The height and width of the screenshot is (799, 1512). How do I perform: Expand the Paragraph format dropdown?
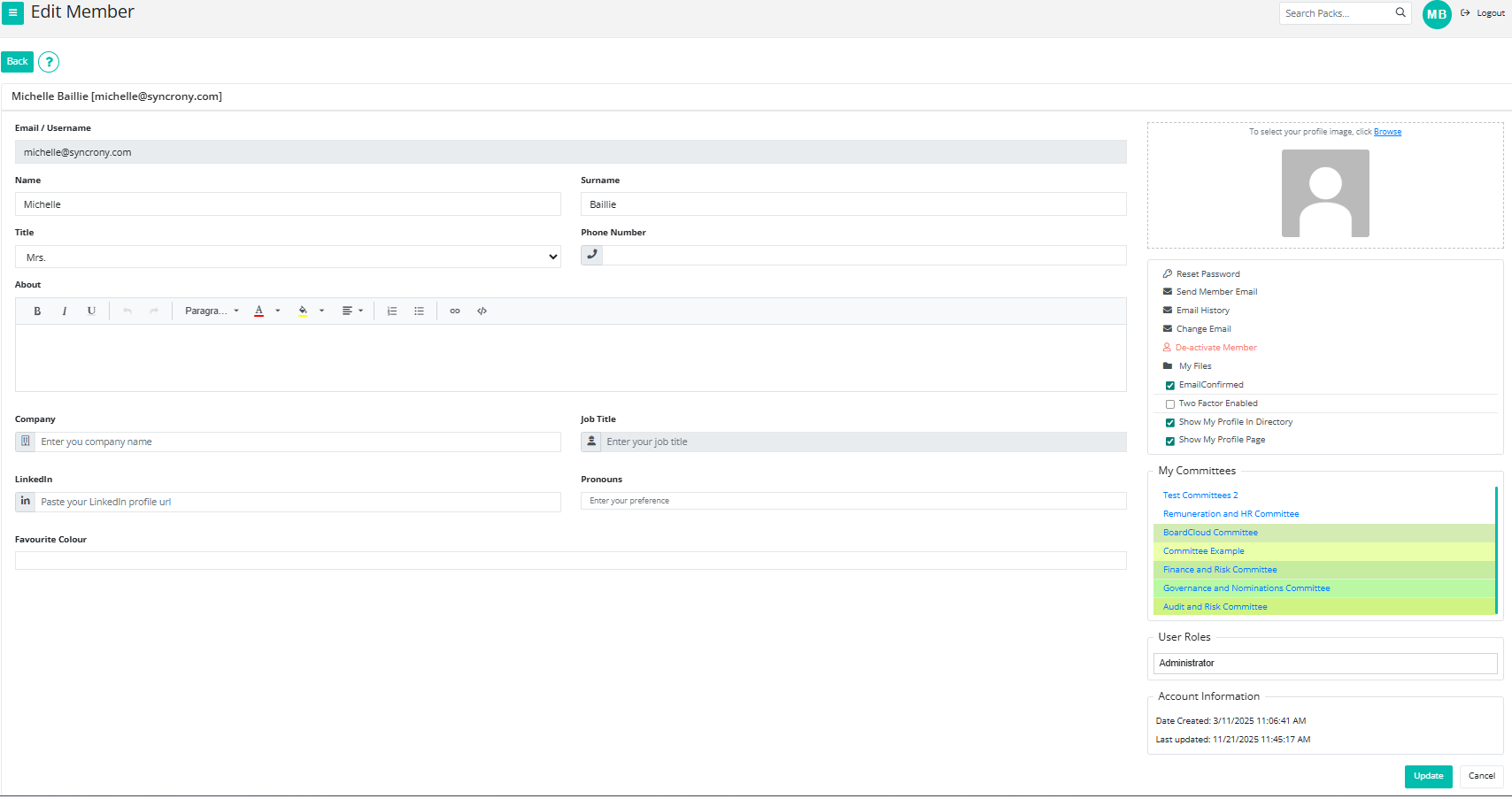coord(212,311)
